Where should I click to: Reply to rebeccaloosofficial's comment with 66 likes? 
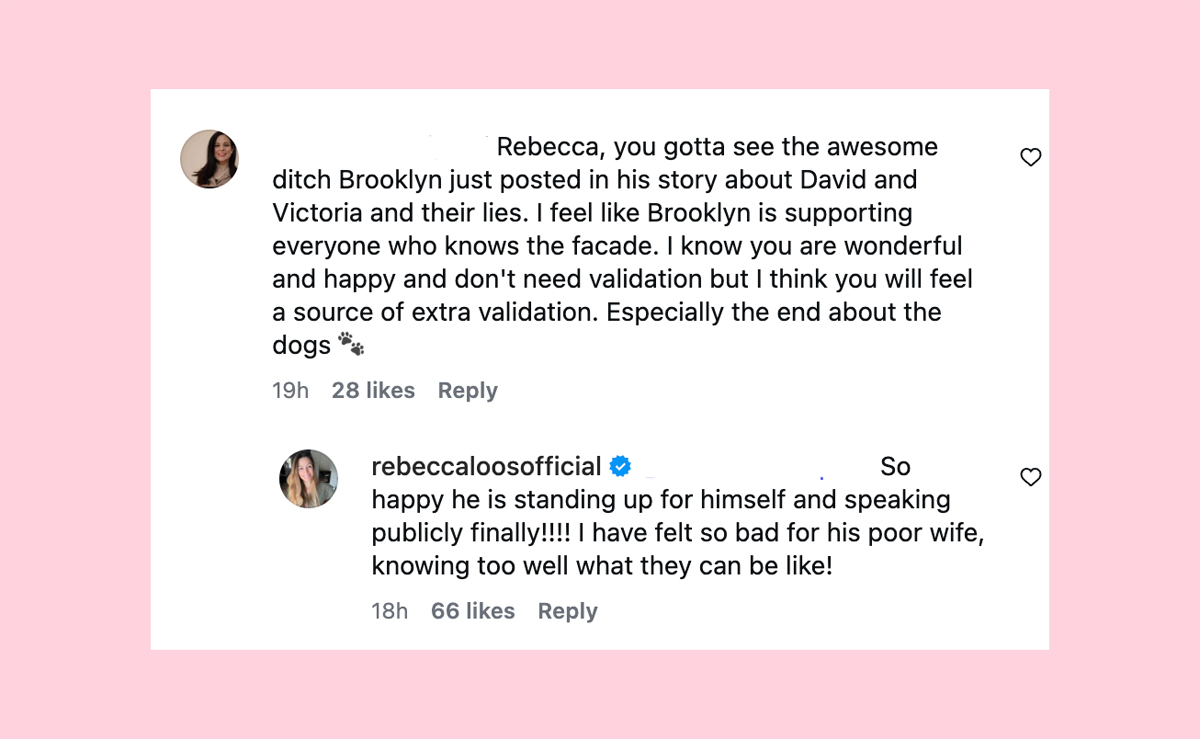[x=567, y=611]
